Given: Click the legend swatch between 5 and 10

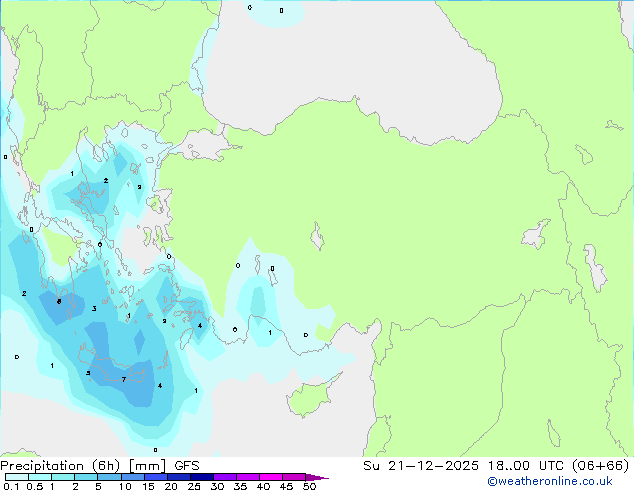Looking at the screenshot, I should coord(110,477).
